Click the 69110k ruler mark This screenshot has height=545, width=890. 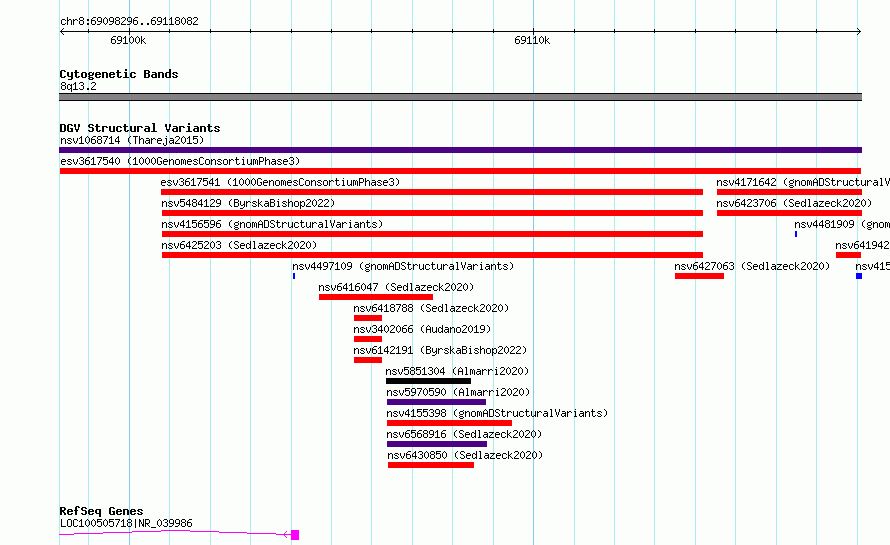pos(532,40)
